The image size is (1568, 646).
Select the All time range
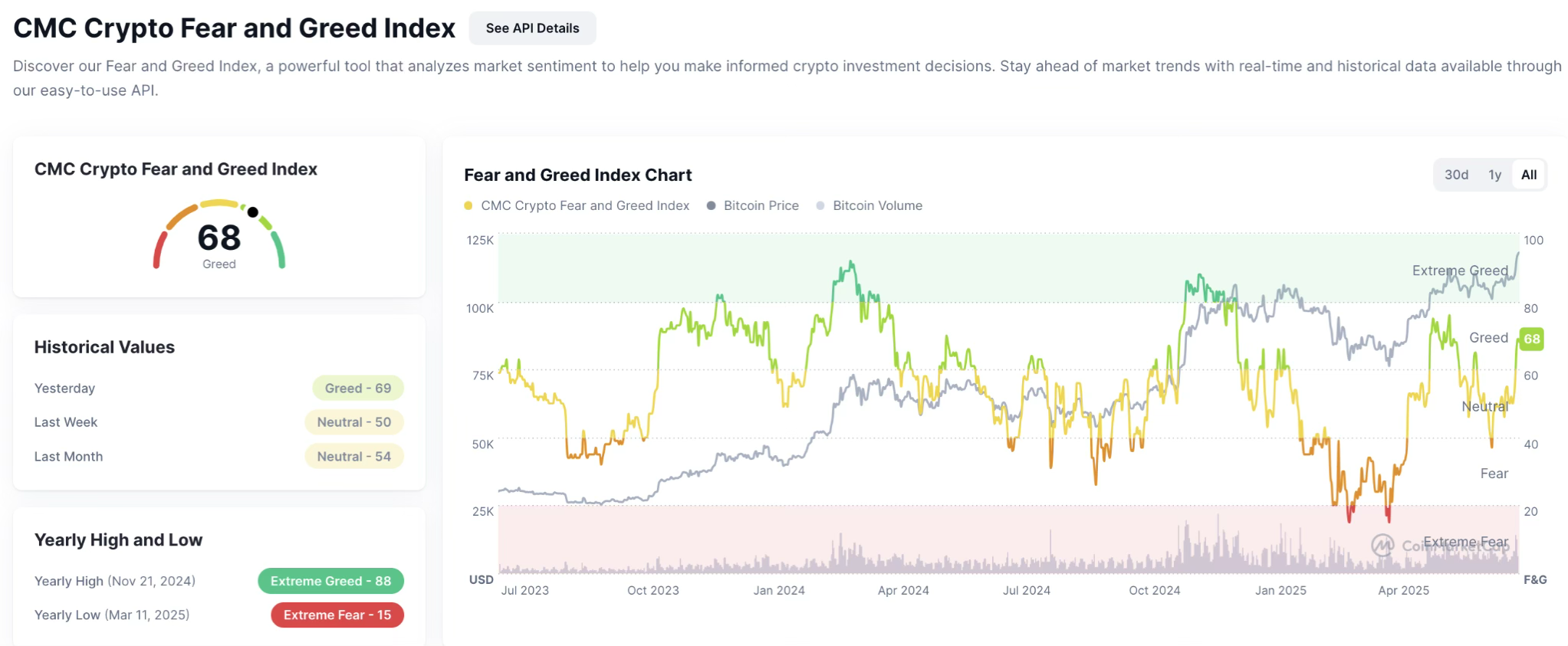[1528, 175]
